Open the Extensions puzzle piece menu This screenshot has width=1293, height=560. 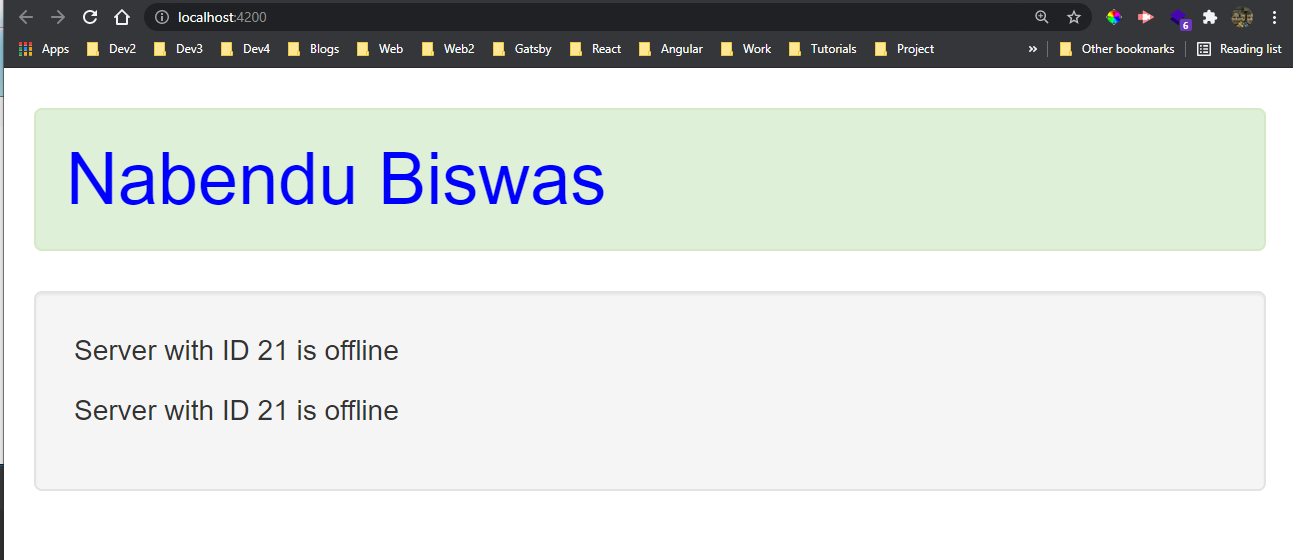[1210, 17]
